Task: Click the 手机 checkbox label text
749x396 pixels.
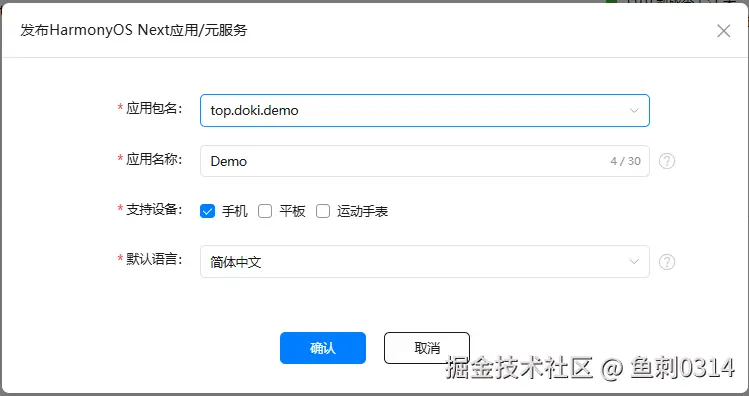Action: click(x=235, y=211)
